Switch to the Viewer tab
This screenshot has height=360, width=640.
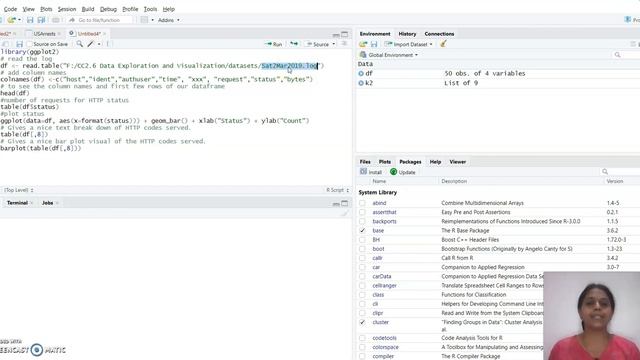click(x=458, y=162)
